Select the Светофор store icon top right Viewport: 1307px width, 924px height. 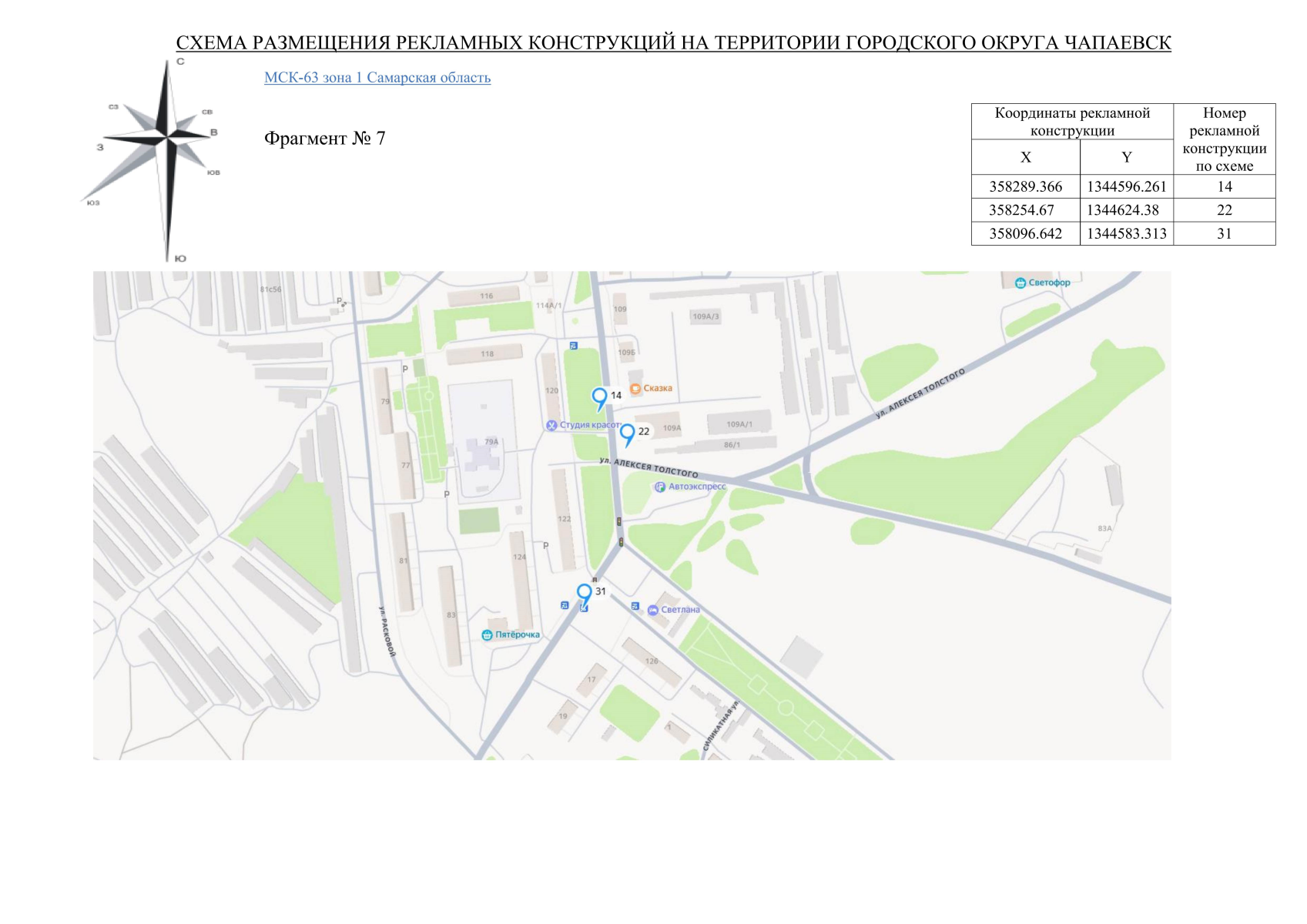(1020, 282)
